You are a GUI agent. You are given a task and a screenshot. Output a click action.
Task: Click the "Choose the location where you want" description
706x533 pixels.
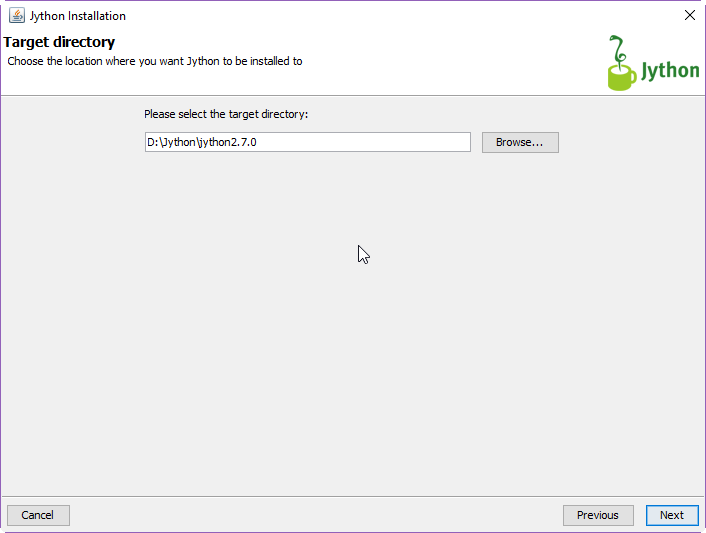tap(154, 61)
